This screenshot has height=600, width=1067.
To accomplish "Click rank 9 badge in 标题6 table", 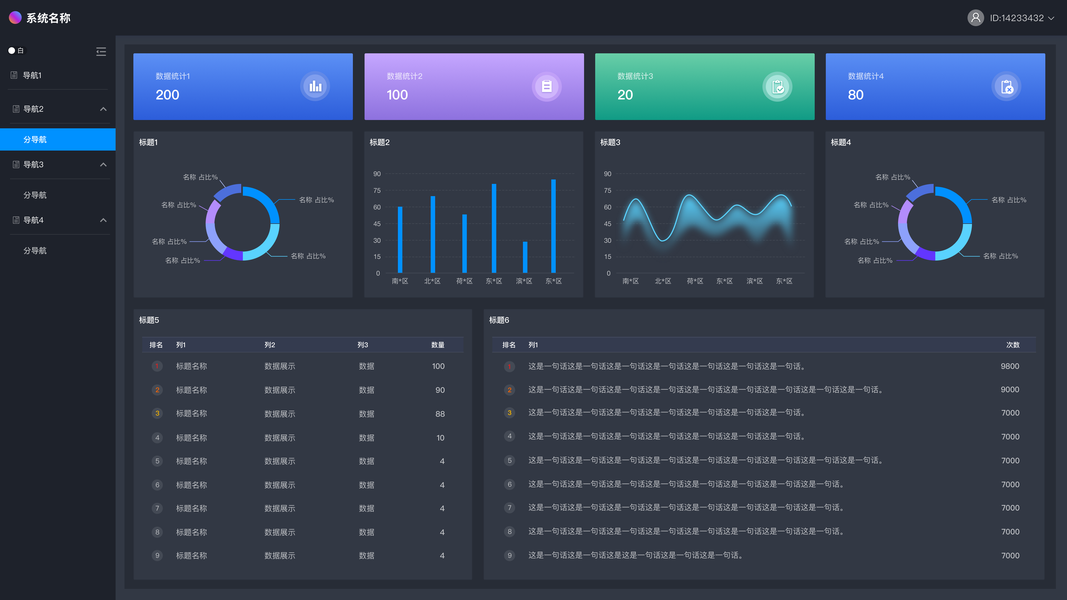I will click(x=509, y=556).
